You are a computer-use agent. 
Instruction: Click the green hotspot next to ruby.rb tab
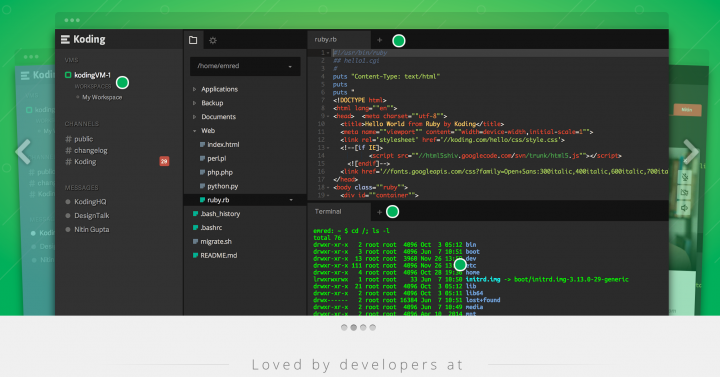pos(399,41)
